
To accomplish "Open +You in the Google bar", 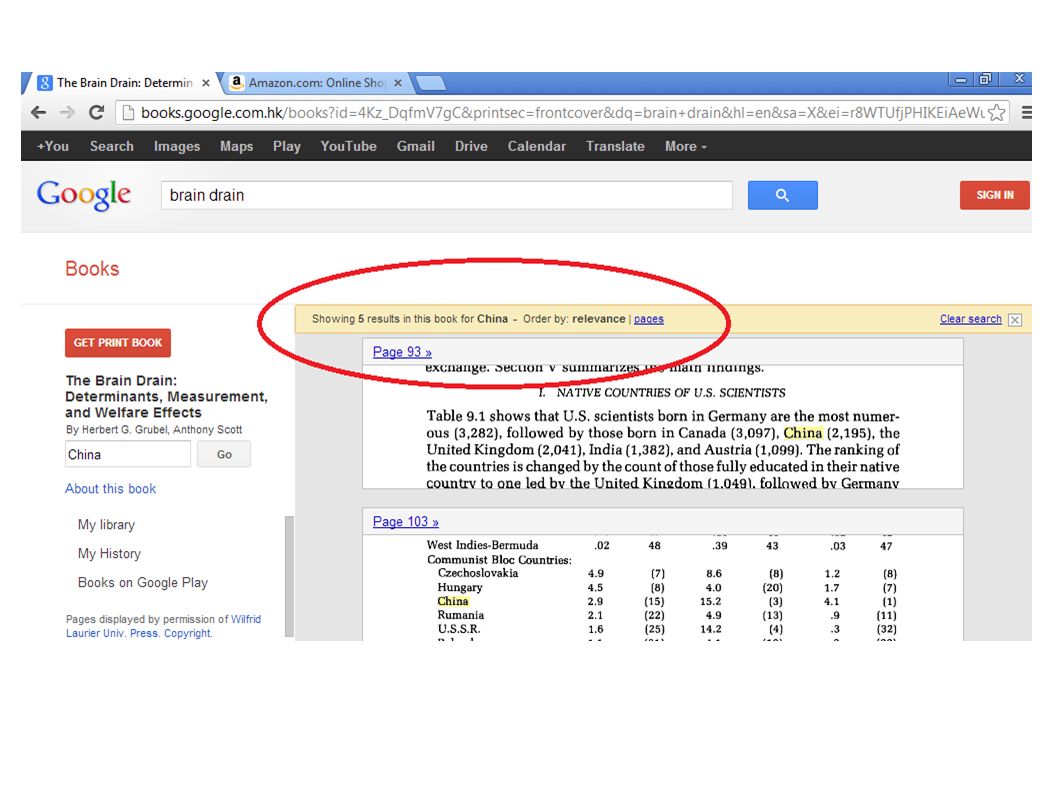I will point(53,146).
